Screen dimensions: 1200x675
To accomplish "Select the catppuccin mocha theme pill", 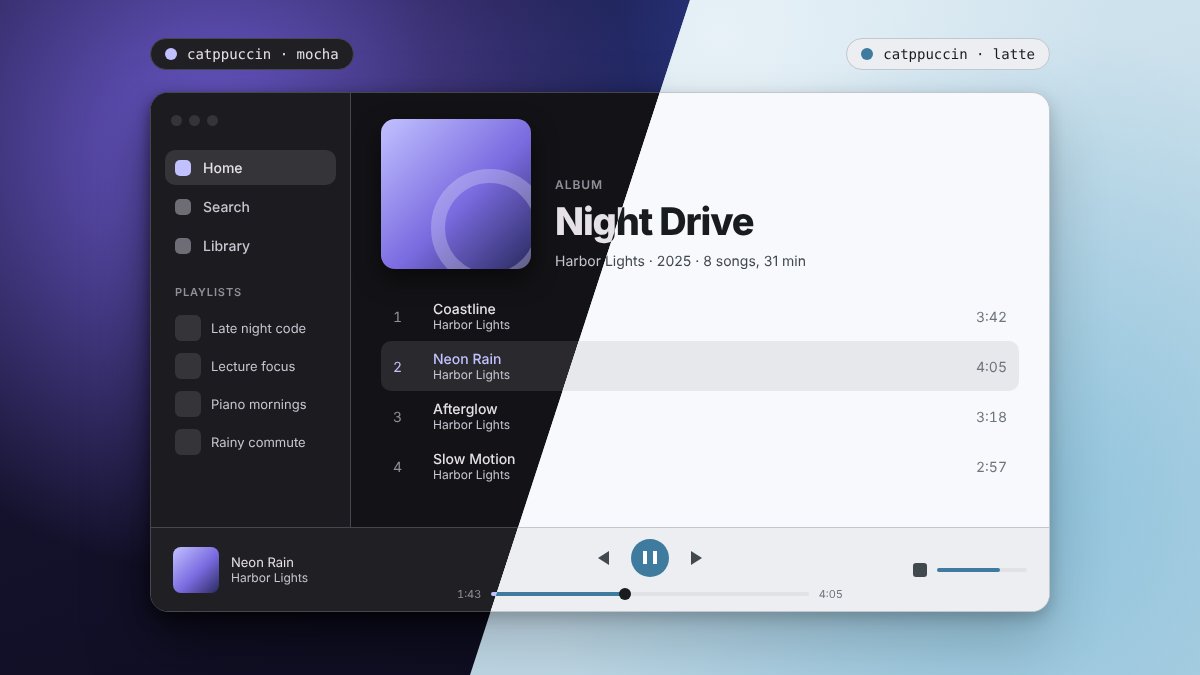I will [x=252, y=54].
